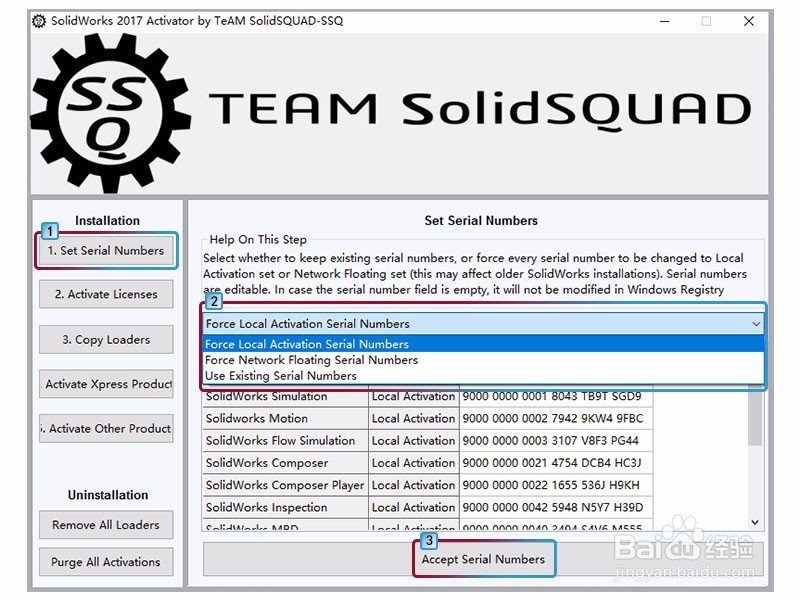Accept the serial numbers
The height and width of the screenshot is (600, 800).
(x=483, y=559)
